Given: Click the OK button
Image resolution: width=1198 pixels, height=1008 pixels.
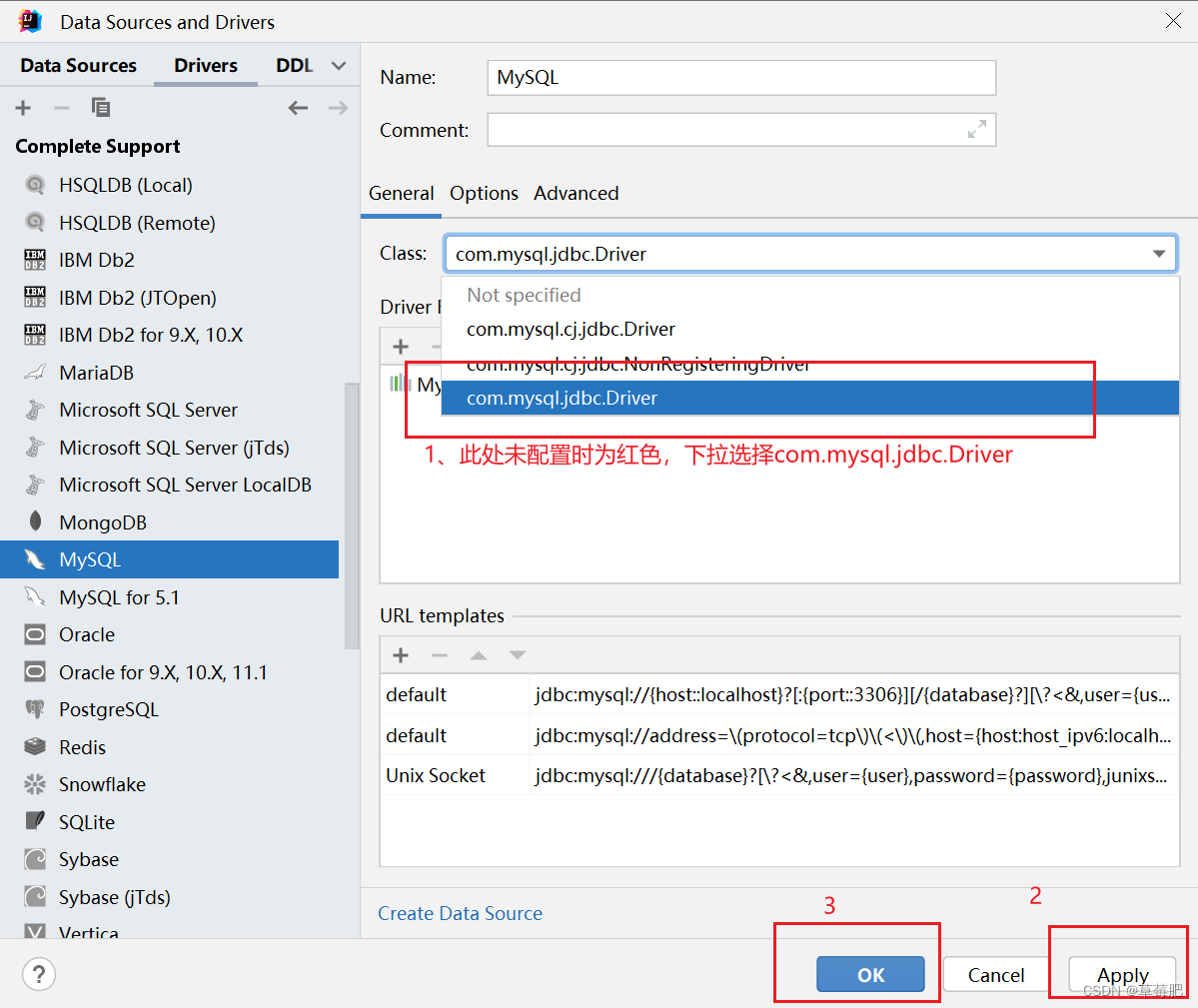Looking at the screenshot, I should coord(870,974).
